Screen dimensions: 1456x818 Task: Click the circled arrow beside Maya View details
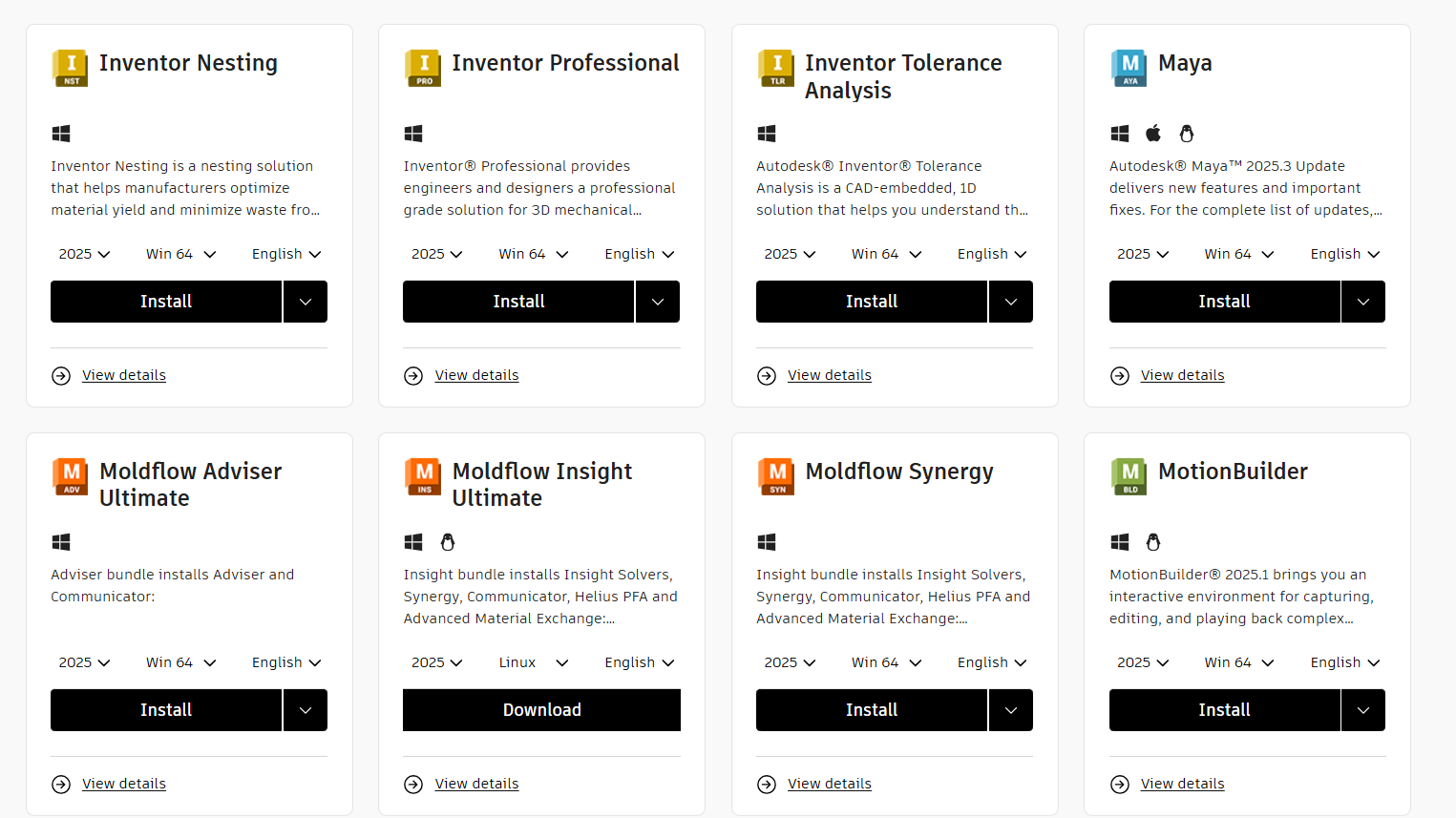click(1120, 376)
